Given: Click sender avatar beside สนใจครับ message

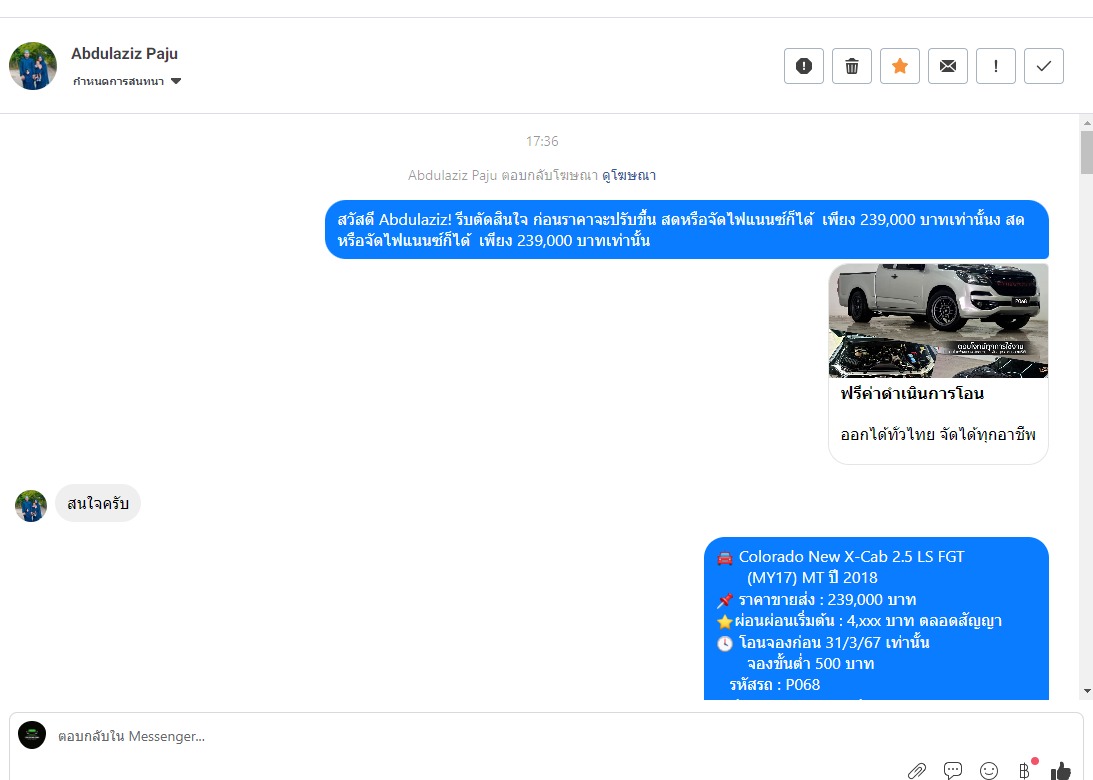Looking at the screenshot, I should [31, 506].
